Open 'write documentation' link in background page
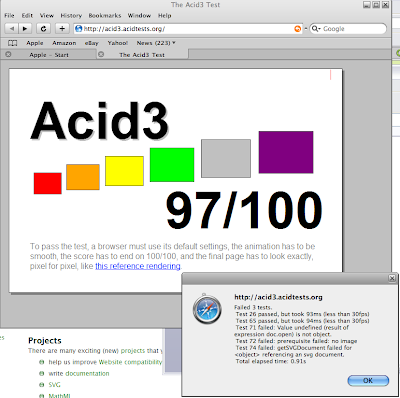 (x=79, y=373)
